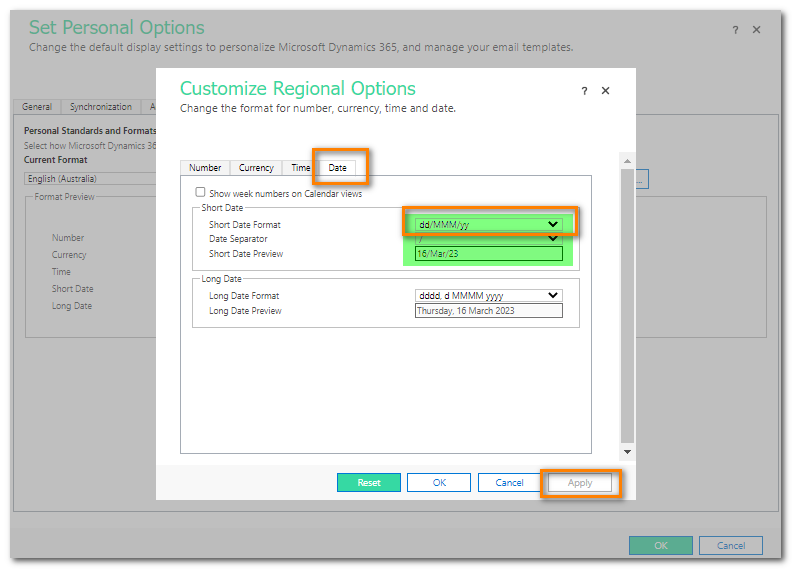This screenshot has height=569, width=792.
Task: Switch to the Number tab
Action: 205,168
